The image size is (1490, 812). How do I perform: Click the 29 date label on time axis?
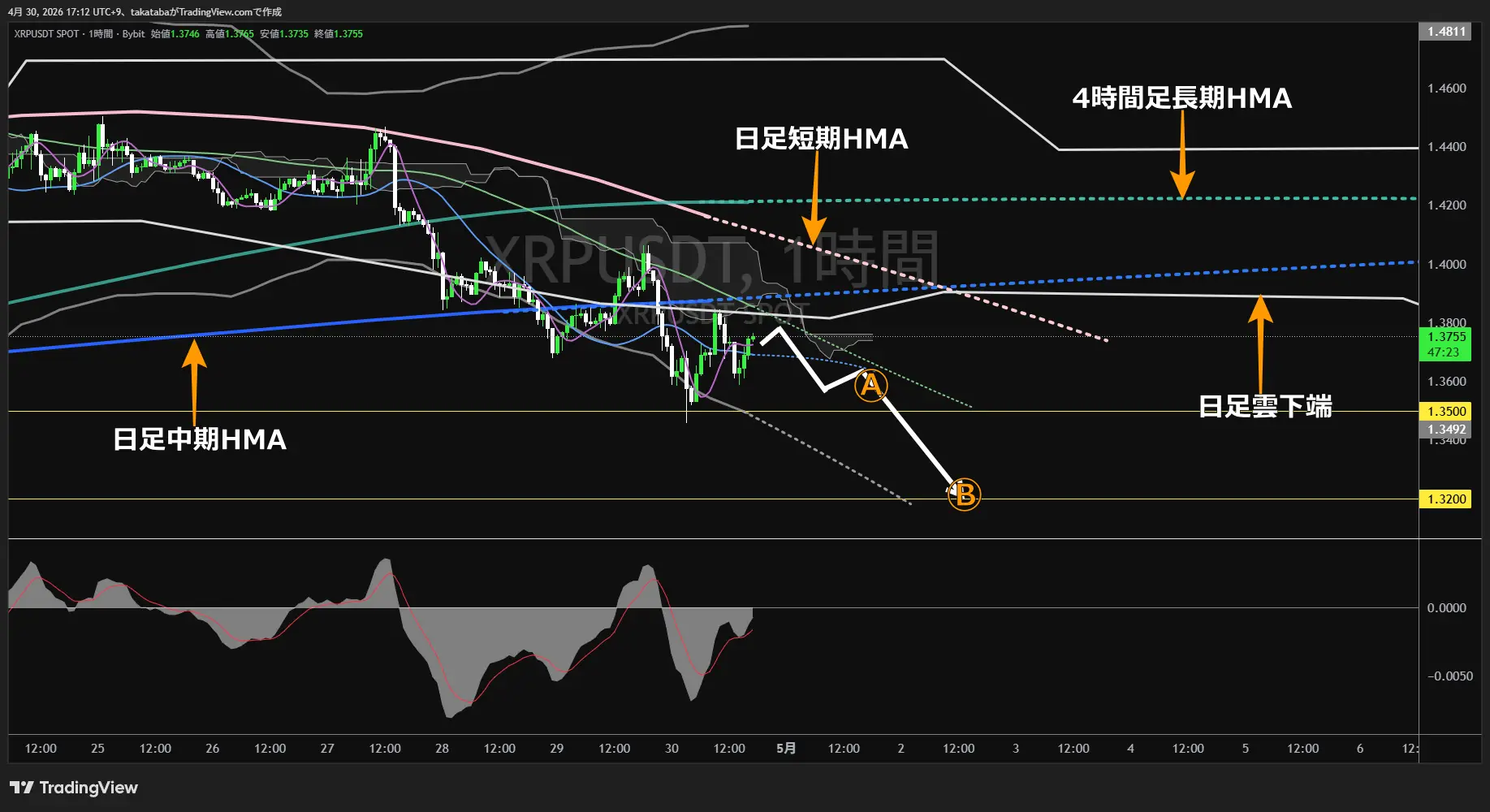click(x=557, y=749)
